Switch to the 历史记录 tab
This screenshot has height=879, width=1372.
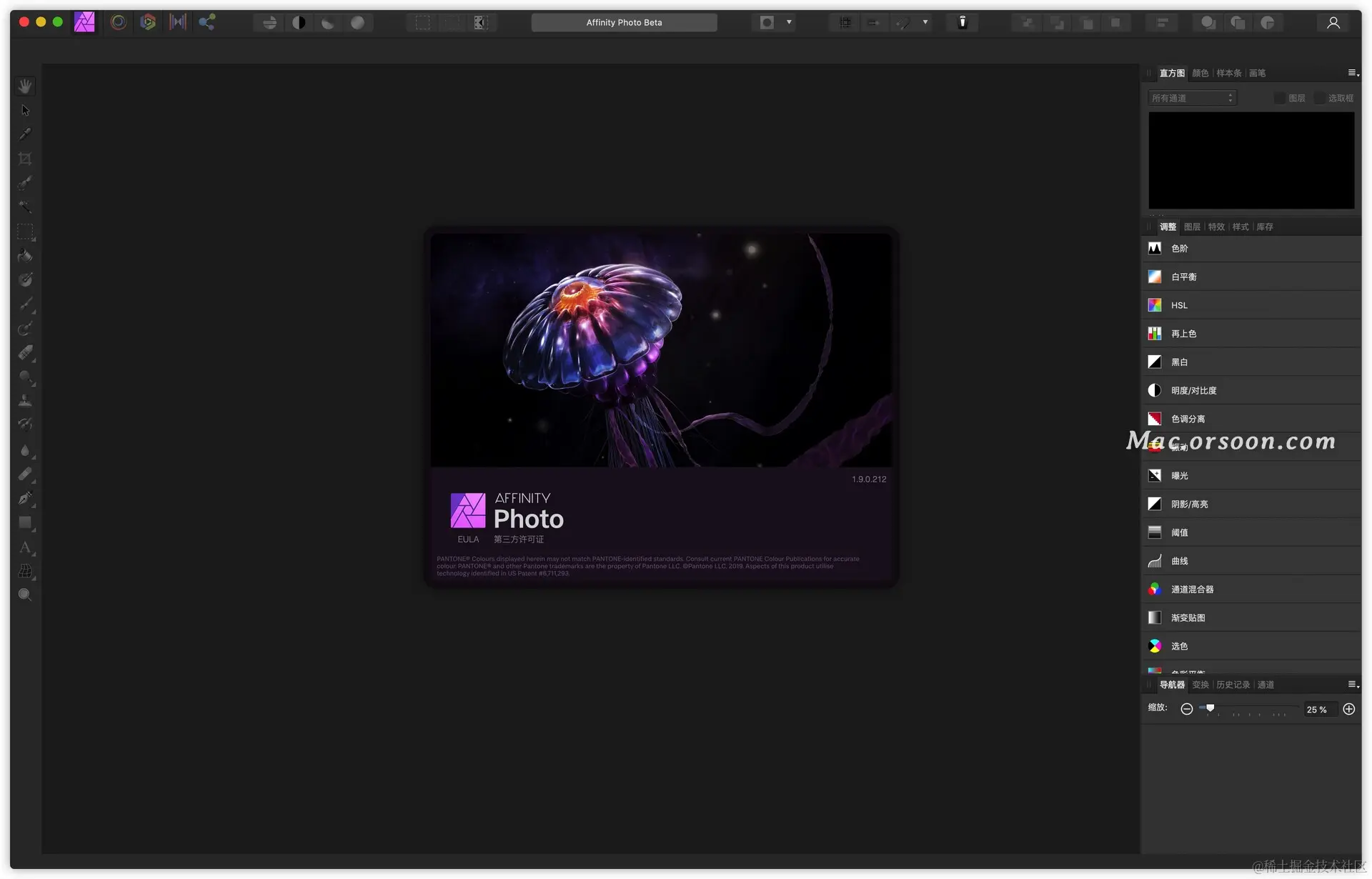(1233, 685)
